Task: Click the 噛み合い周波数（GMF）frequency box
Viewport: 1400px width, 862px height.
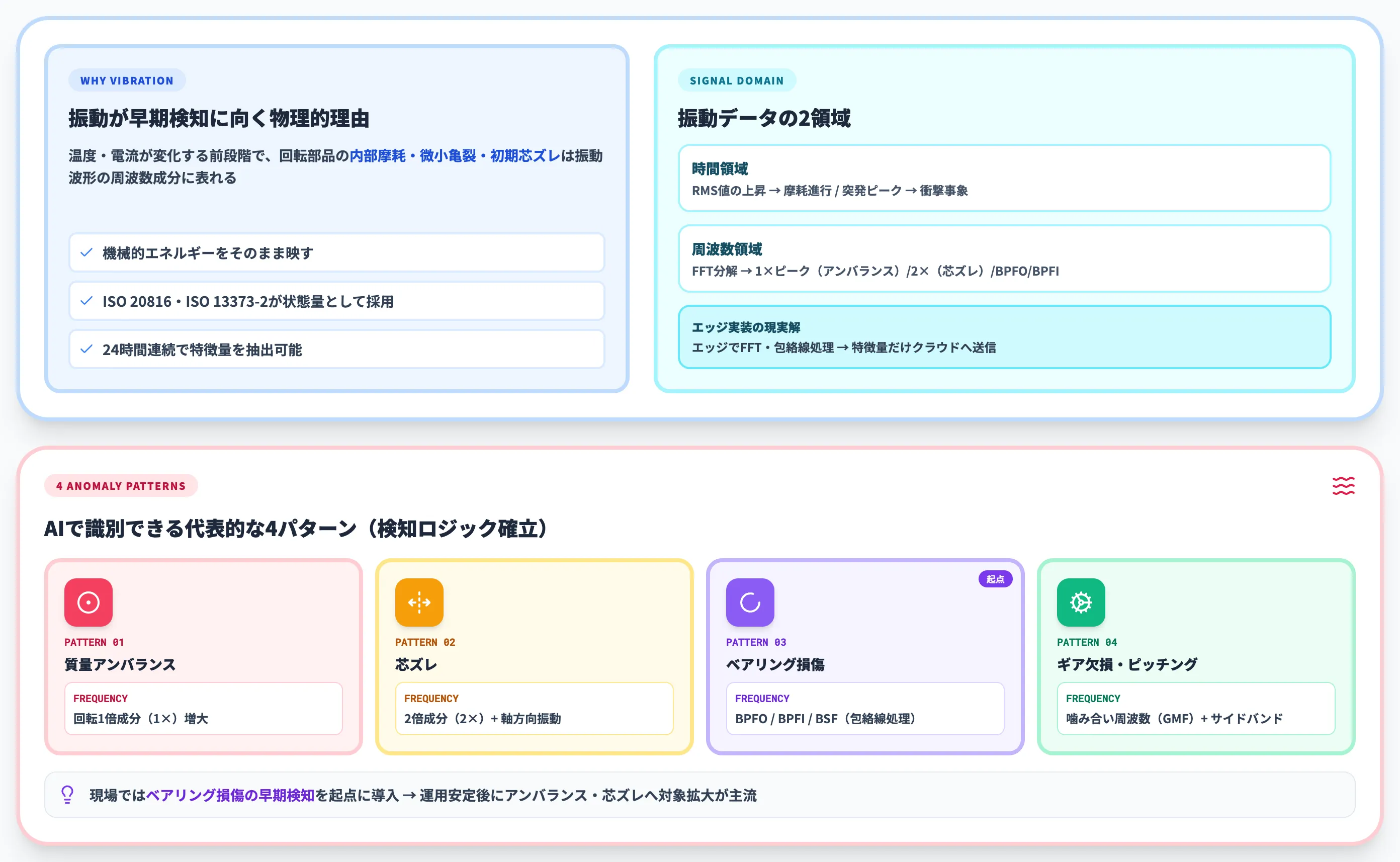Action: coord(1196,709)
